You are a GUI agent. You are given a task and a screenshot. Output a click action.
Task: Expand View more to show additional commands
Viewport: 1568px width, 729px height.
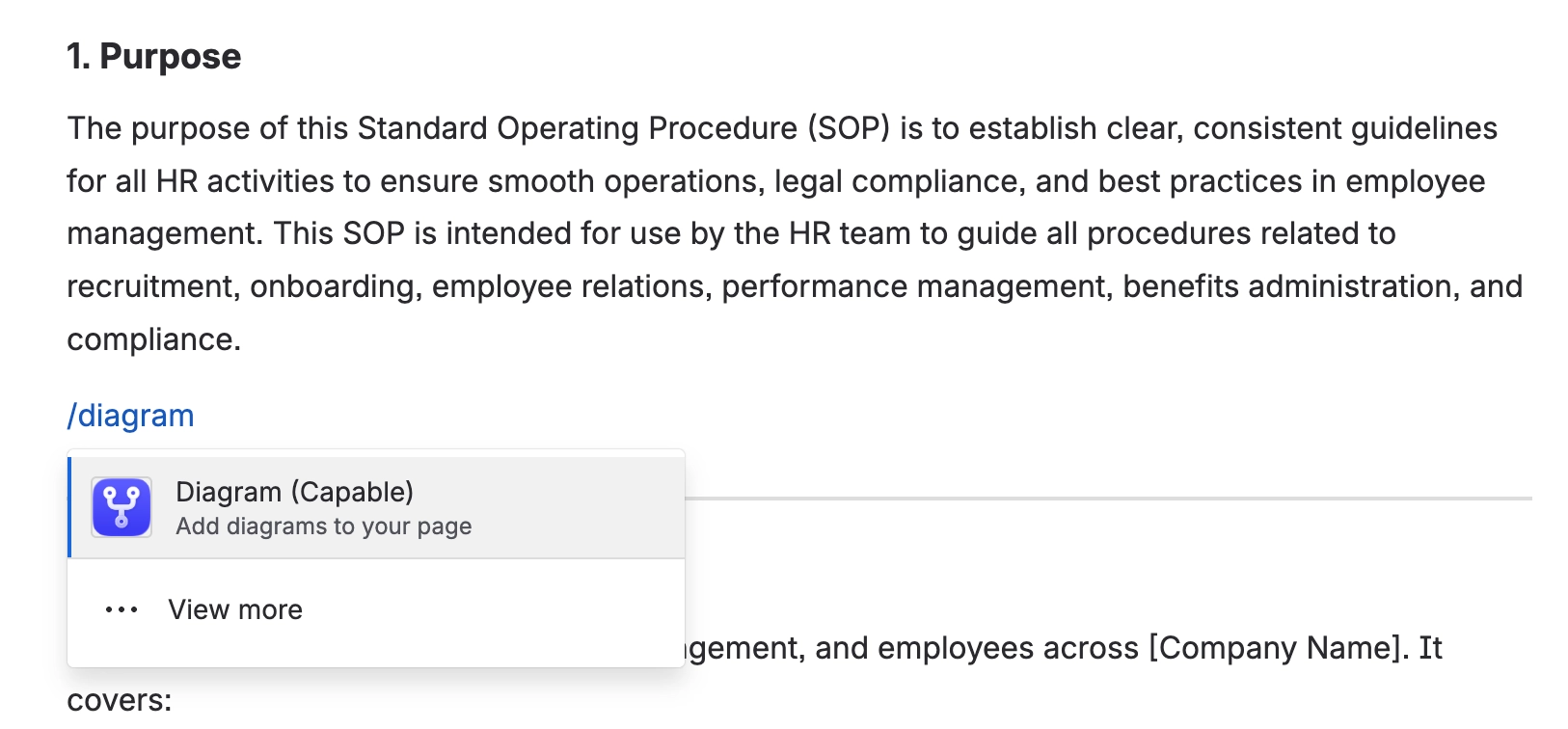[234, 608]
